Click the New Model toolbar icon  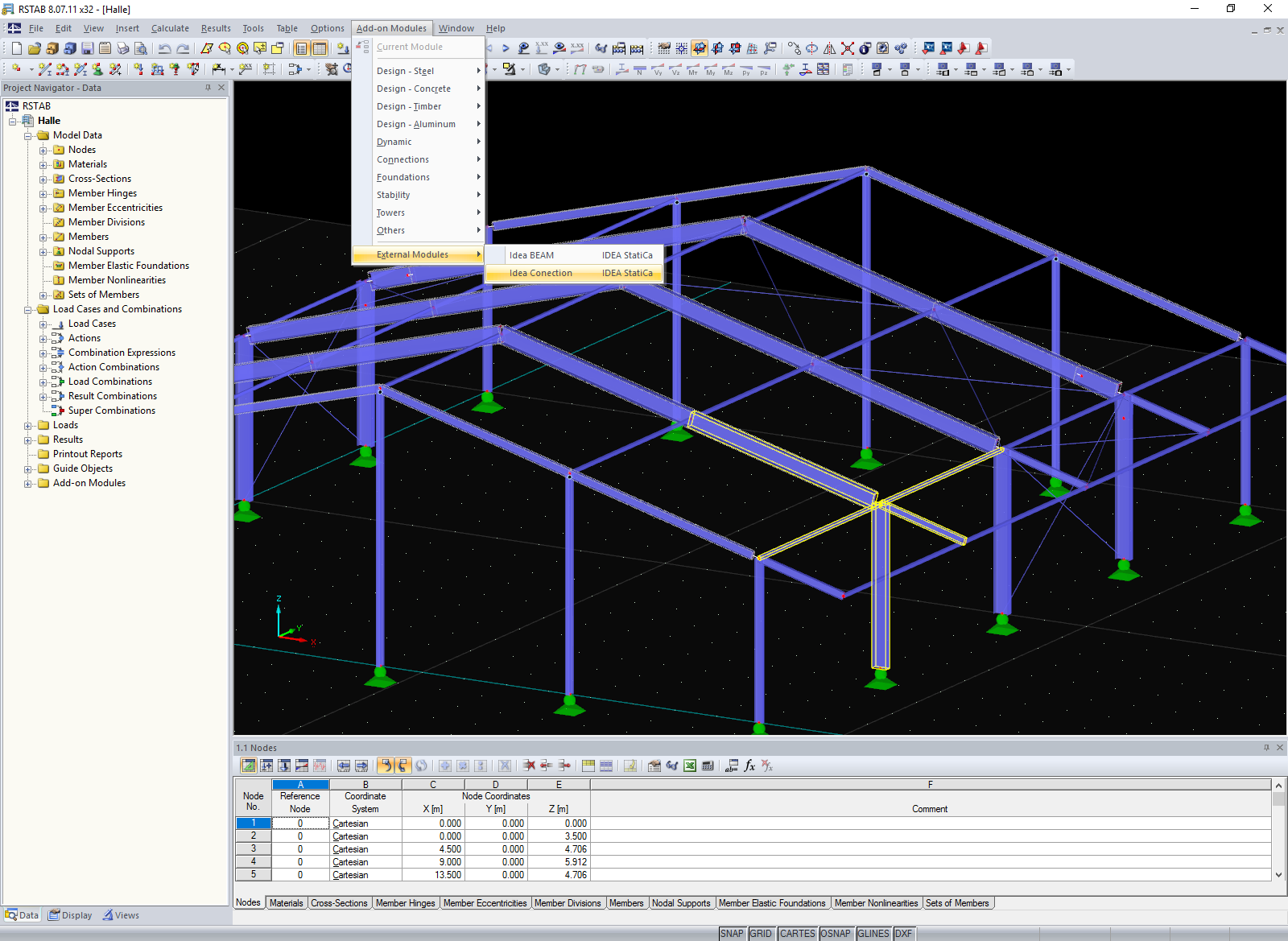(x=16, y=48)
